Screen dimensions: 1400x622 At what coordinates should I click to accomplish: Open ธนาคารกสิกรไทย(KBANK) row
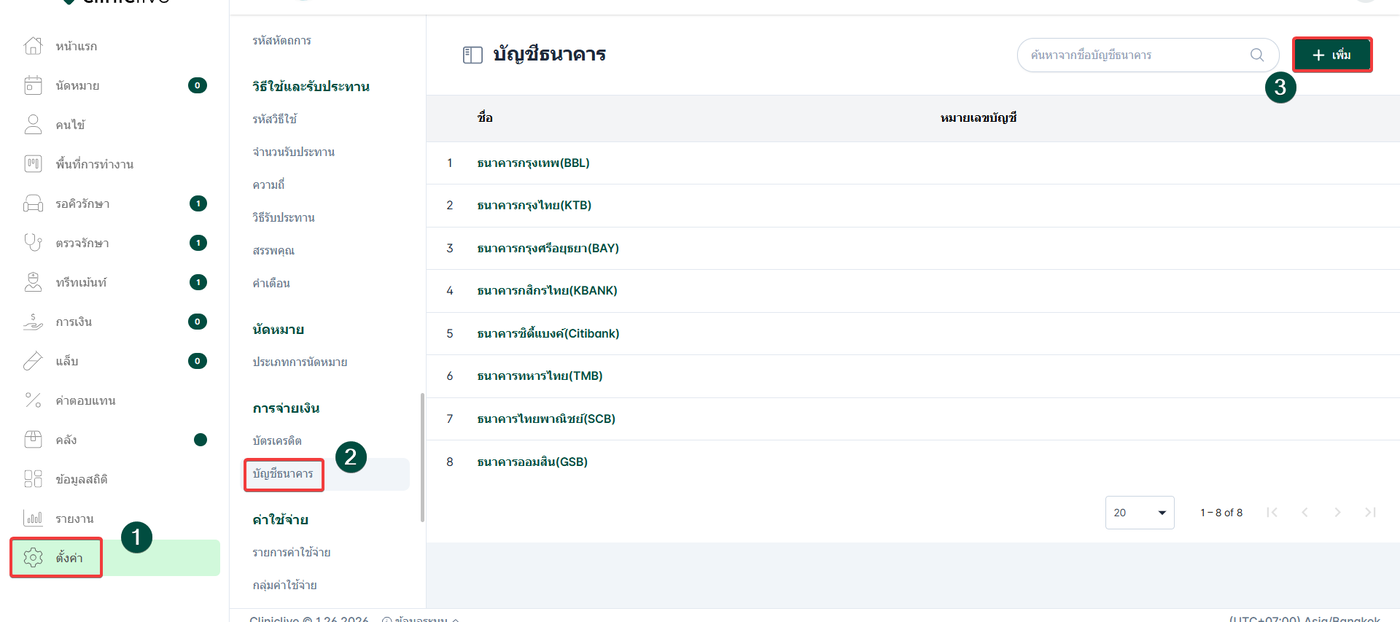tap(913, 291)
